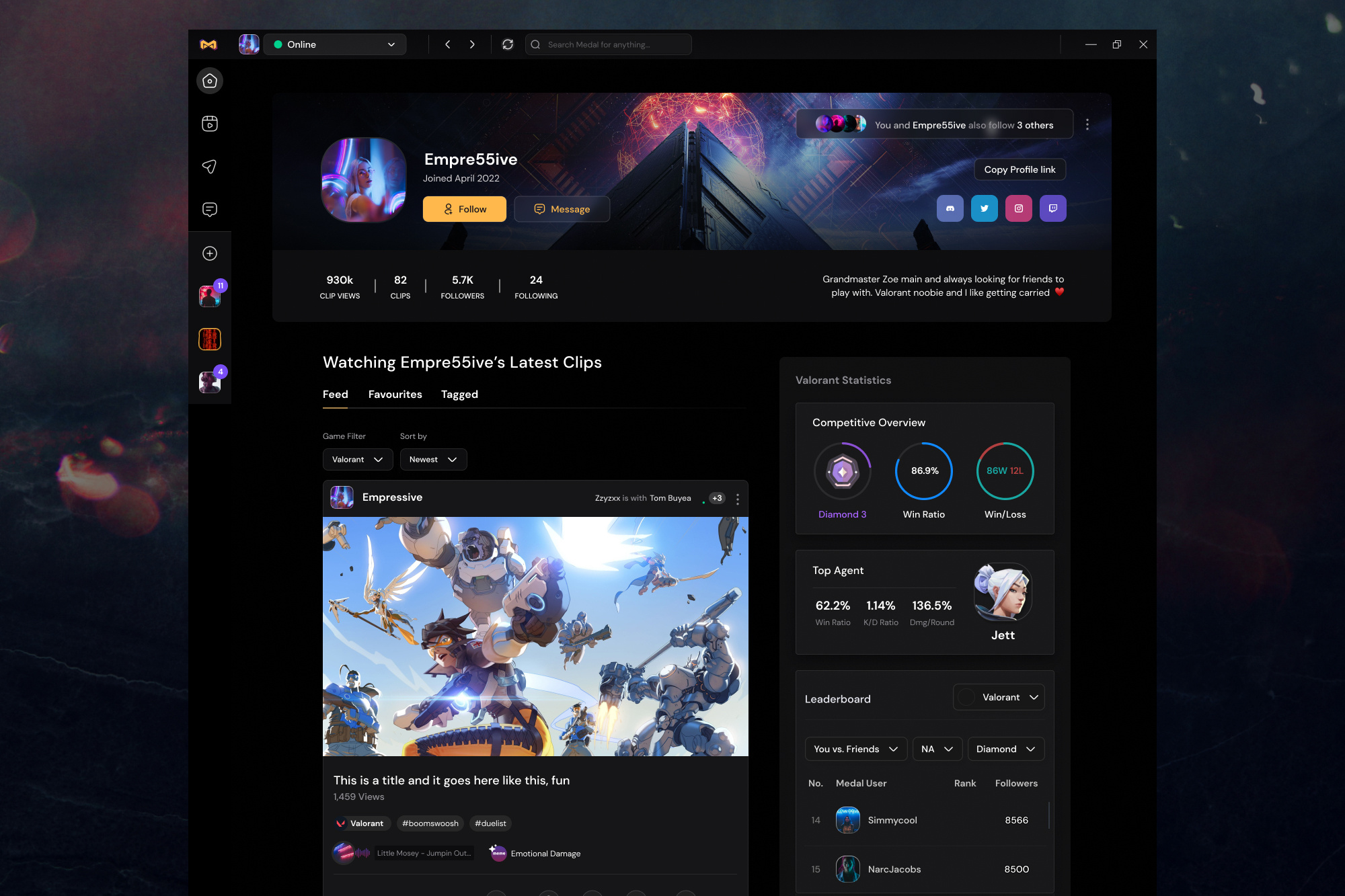Screen dimensions: 1345x896
Task: Go forward with the right arrow
Action: 472,44
